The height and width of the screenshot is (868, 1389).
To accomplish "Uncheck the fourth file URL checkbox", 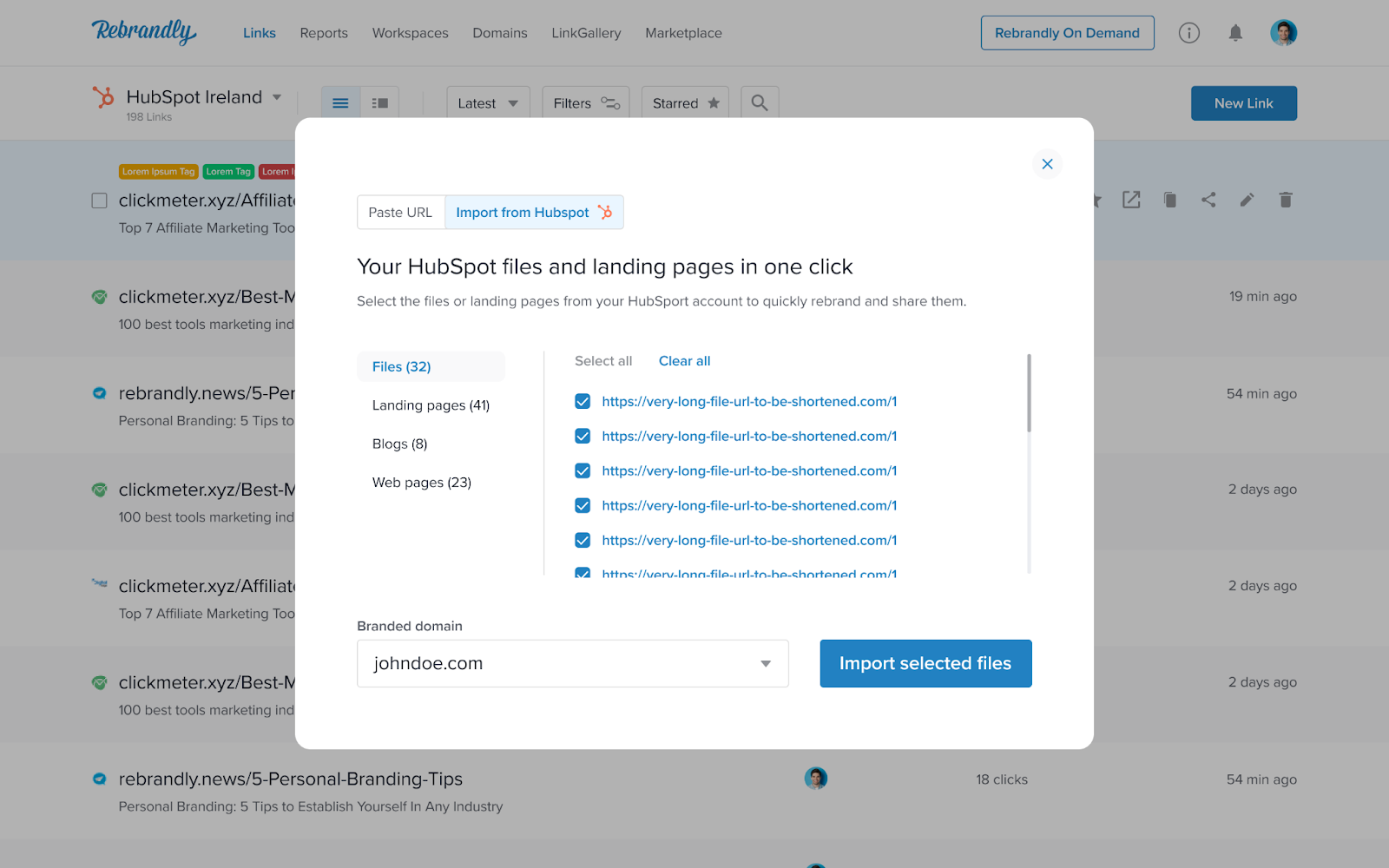I will pyautogui.click(x=583, y=505).
